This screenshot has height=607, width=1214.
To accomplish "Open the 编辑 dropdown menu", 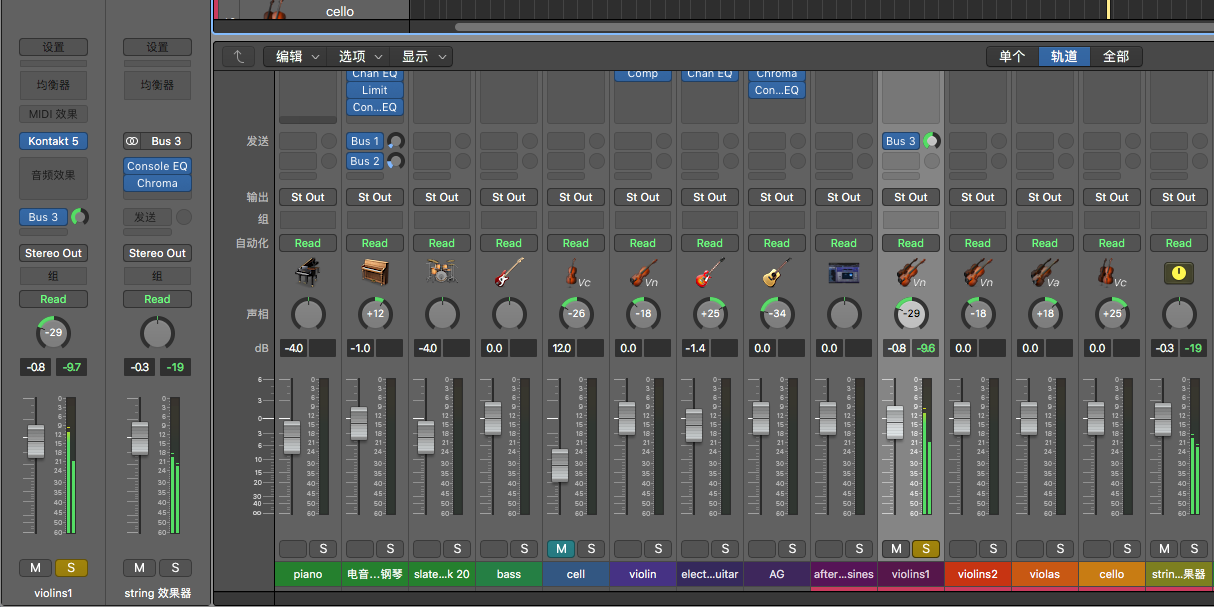I will (x=297, y=57).
